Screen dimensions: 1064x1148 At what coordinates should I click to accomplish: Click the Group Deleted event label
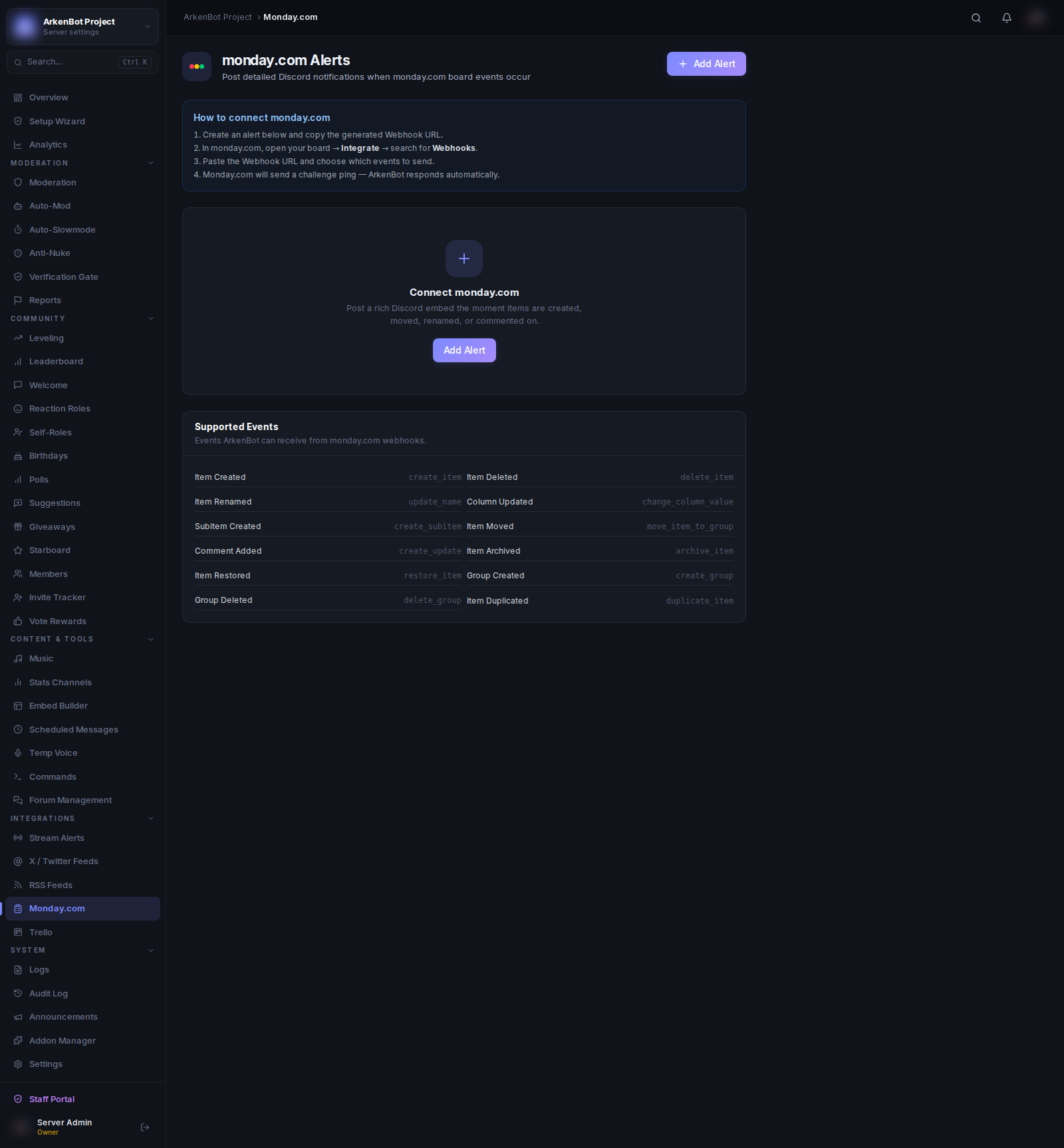coord(223,600)
